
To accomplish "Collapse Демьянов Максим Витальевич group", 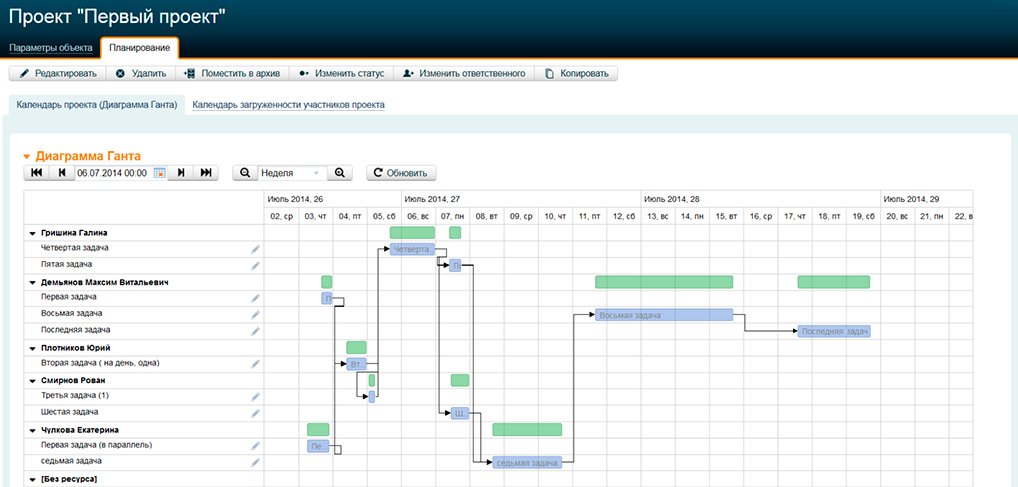I will coord(32,282).
